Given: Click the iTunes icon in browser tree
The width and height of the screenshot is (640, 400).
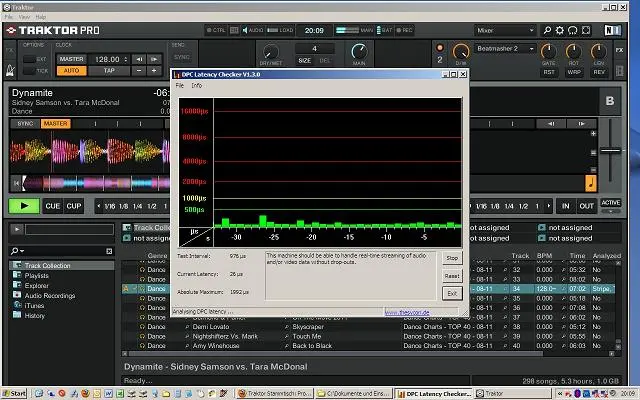Looking at the screenshot, I should 16,305.
